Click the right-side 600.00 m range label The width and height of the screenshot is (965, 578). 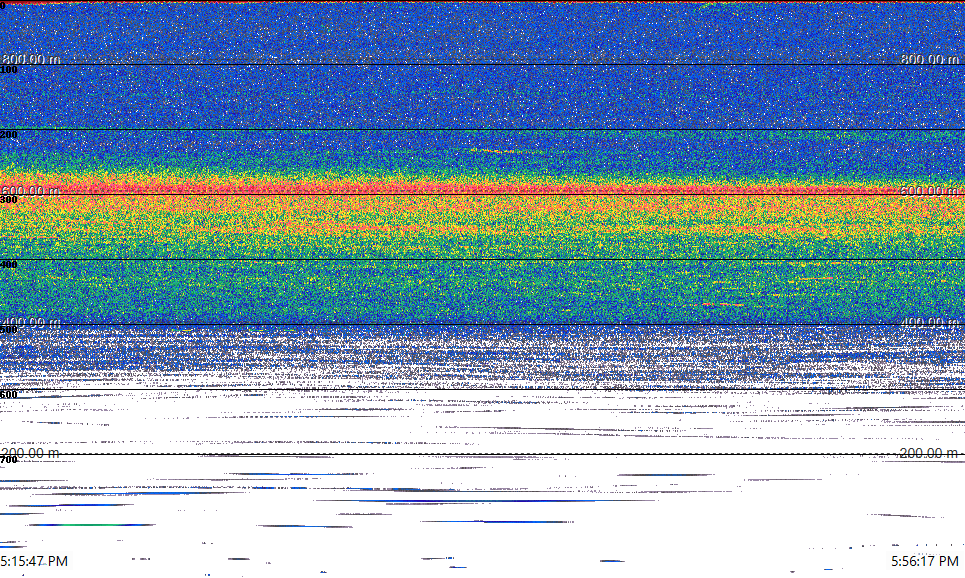coord(929,191)
